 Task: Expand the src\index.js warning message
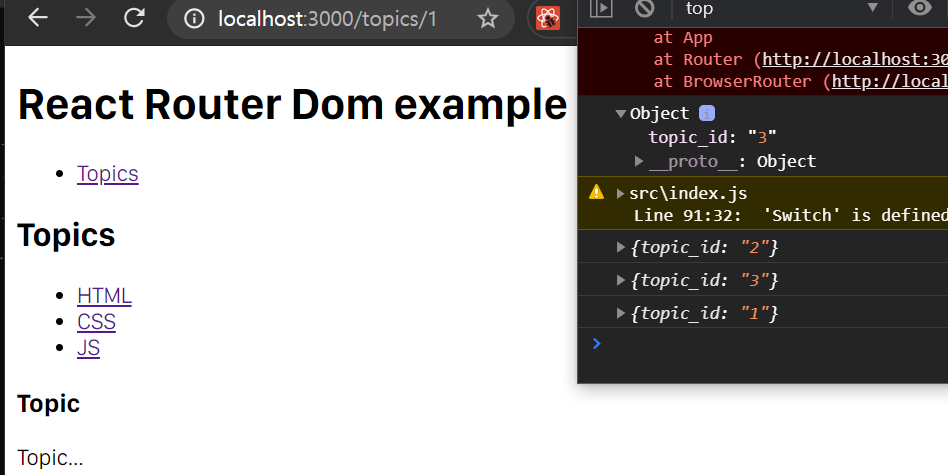click(620, 193)
